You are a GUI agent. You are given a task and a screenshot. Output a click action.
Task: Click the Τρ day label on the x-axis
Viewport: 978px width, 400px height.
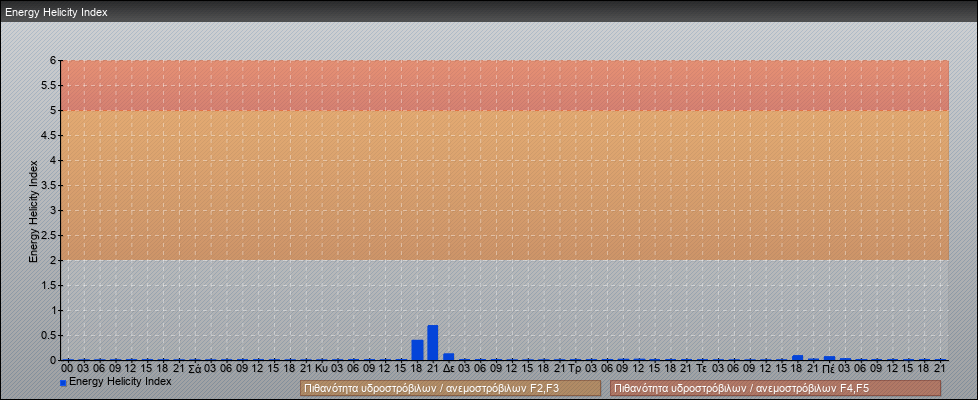click(575, 368)
